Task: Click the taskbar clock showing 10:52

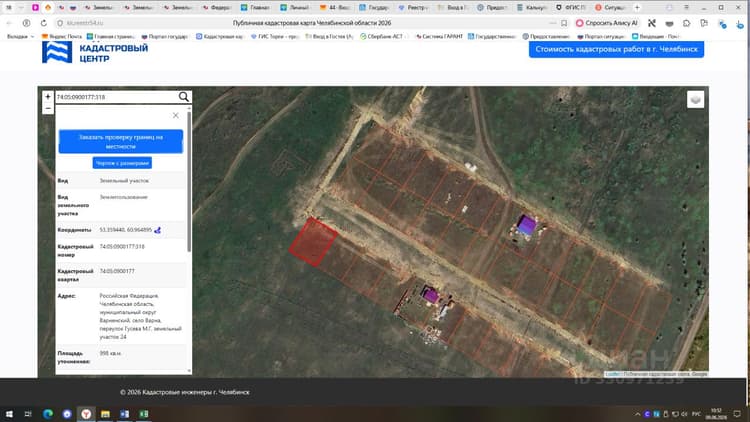Action: click(716, 414)
